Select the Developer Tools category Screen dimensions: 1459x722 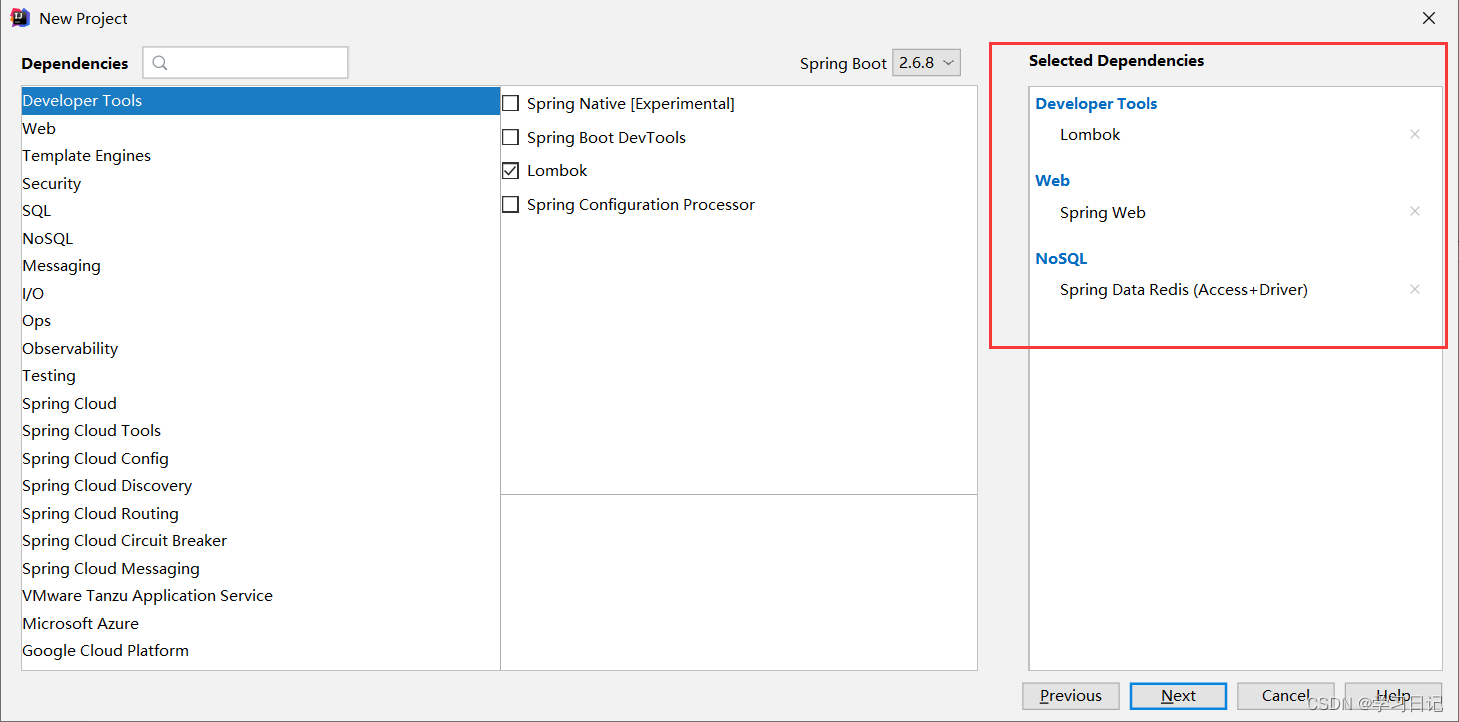click(x=261, y=101)
